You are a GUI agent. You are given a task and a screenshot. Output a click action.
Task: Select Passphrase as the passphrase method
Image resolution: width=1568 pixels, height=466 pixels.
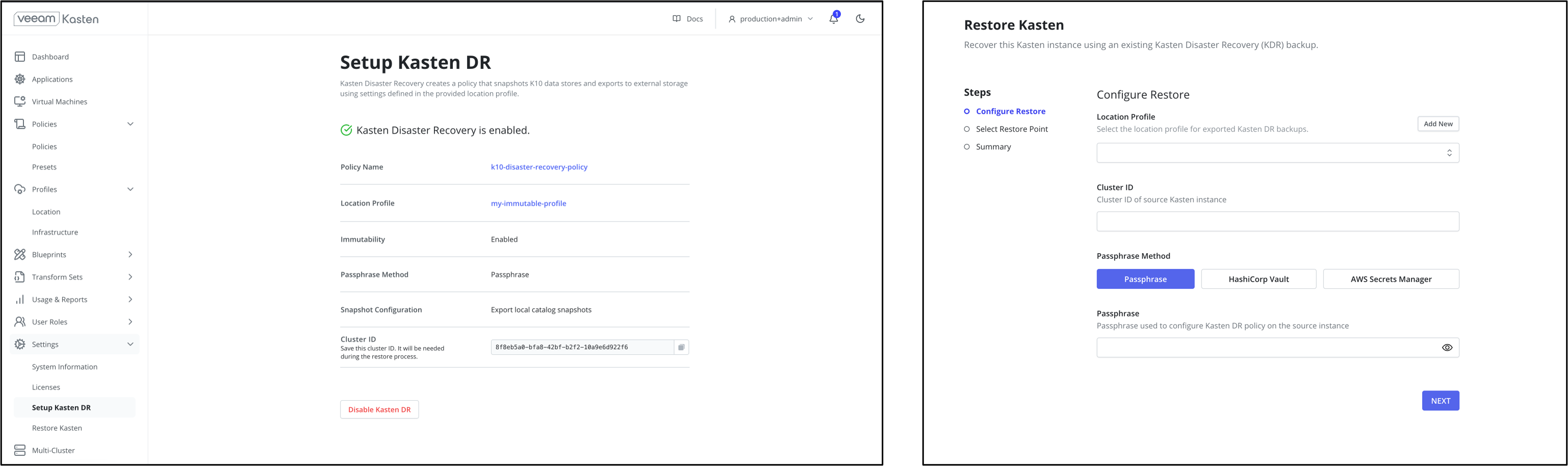pyautogui.click(x=1145, y=279)
